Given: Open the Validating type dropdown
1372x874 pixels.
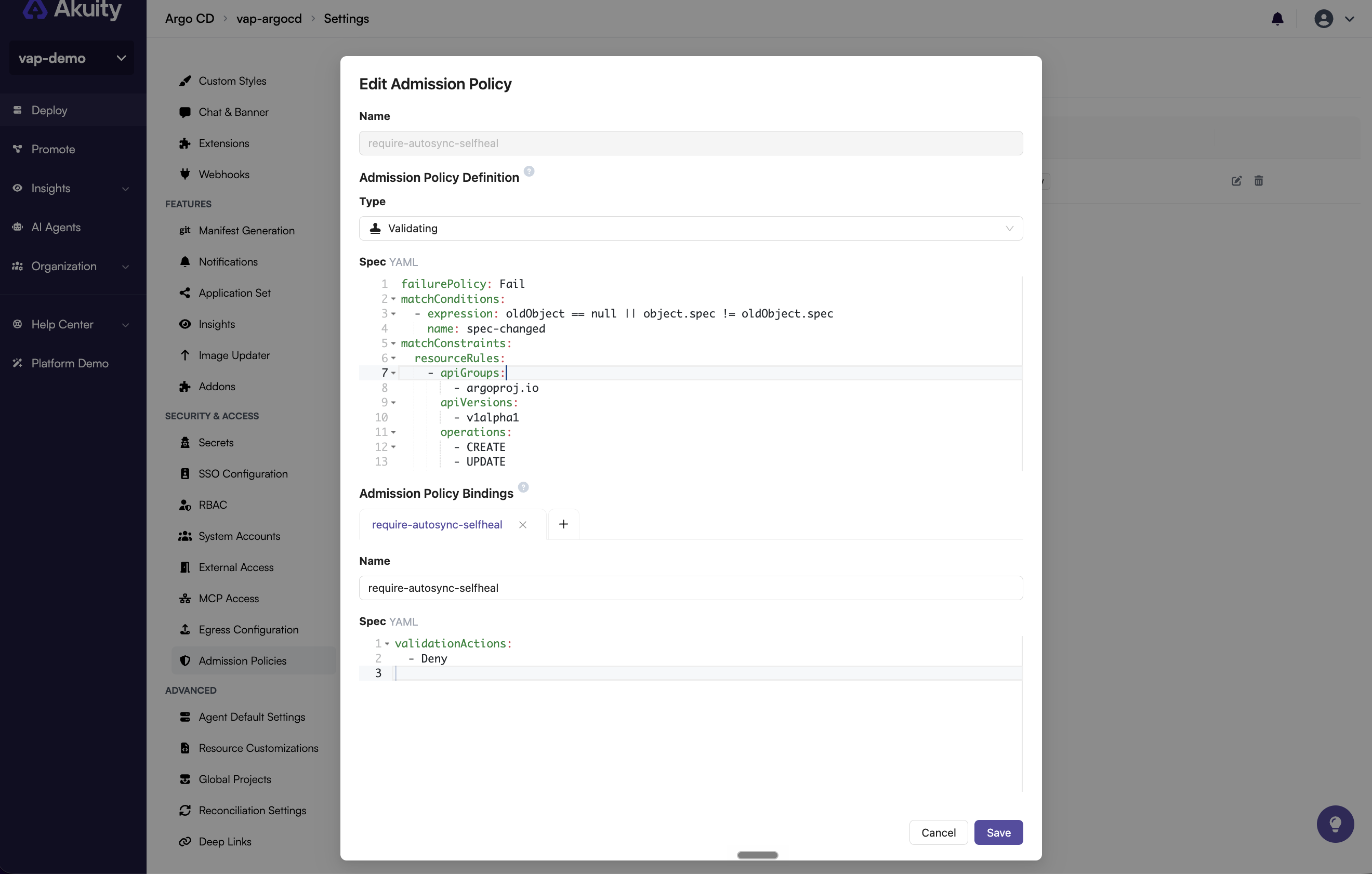Looking at the screenshot, I should pyautogui.click(x=691, y=229).
